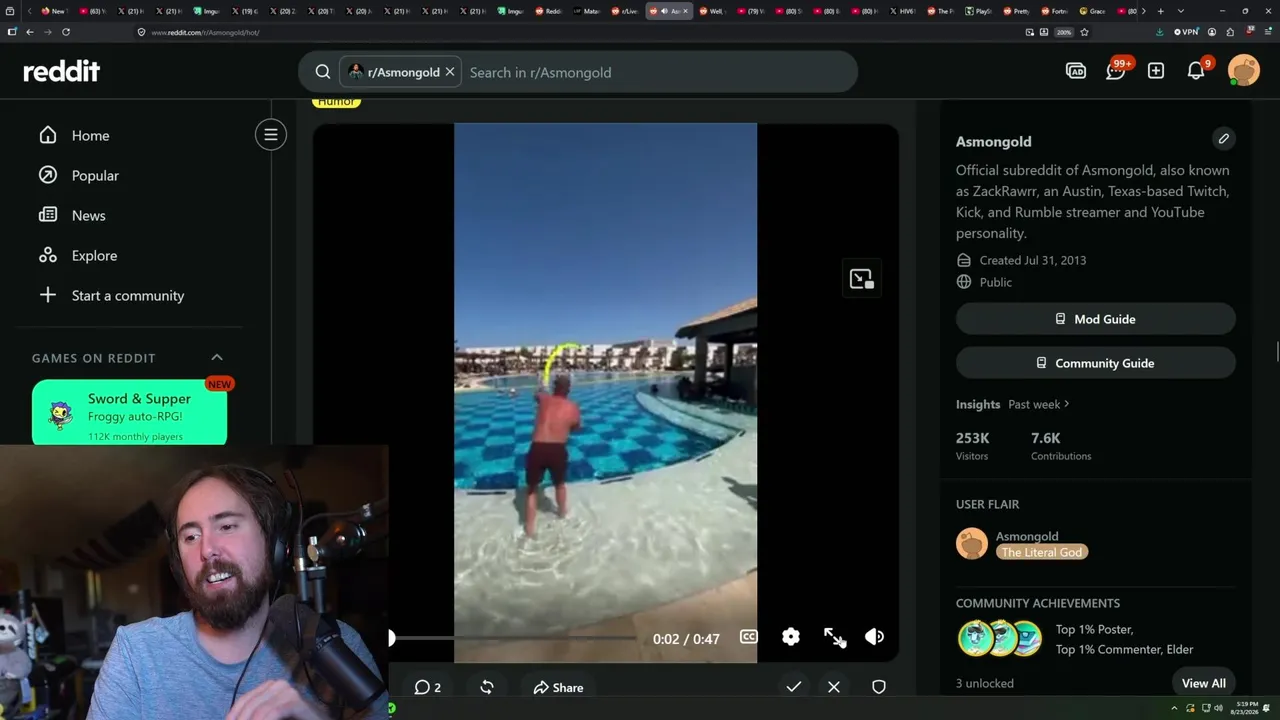Open the Advertise icon in header
Viewport: 1280px width, 720px height.
tap(1076, 71)
